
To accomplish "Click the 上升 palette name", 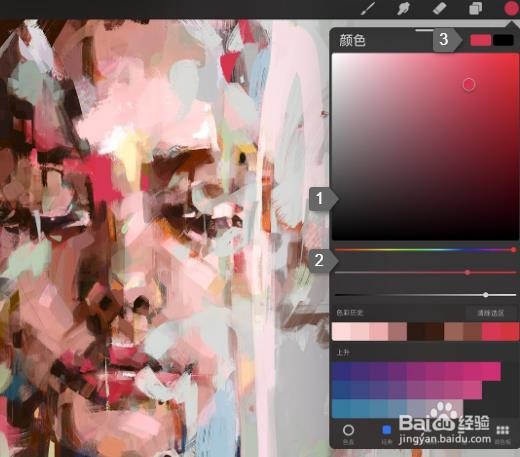I will [343, 352].
